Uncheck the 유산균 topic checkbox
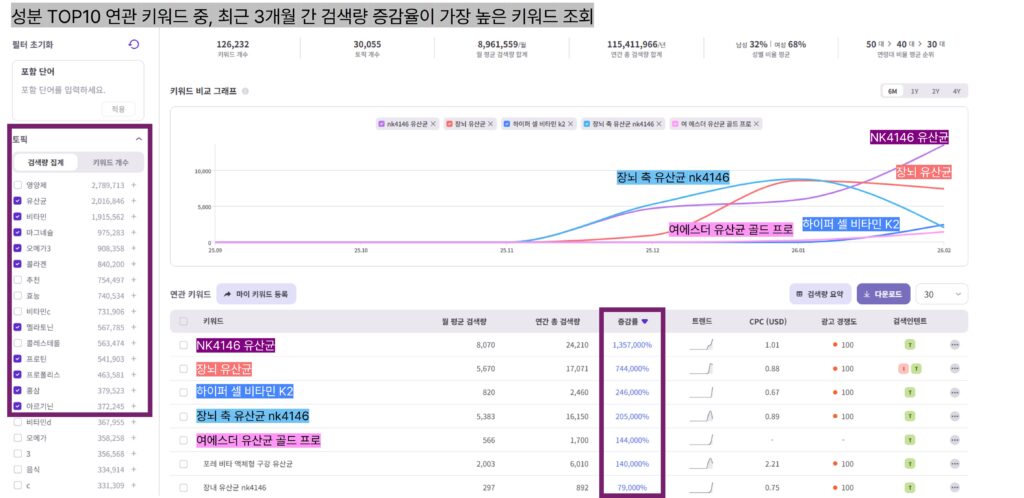 [x=18, y=201]
